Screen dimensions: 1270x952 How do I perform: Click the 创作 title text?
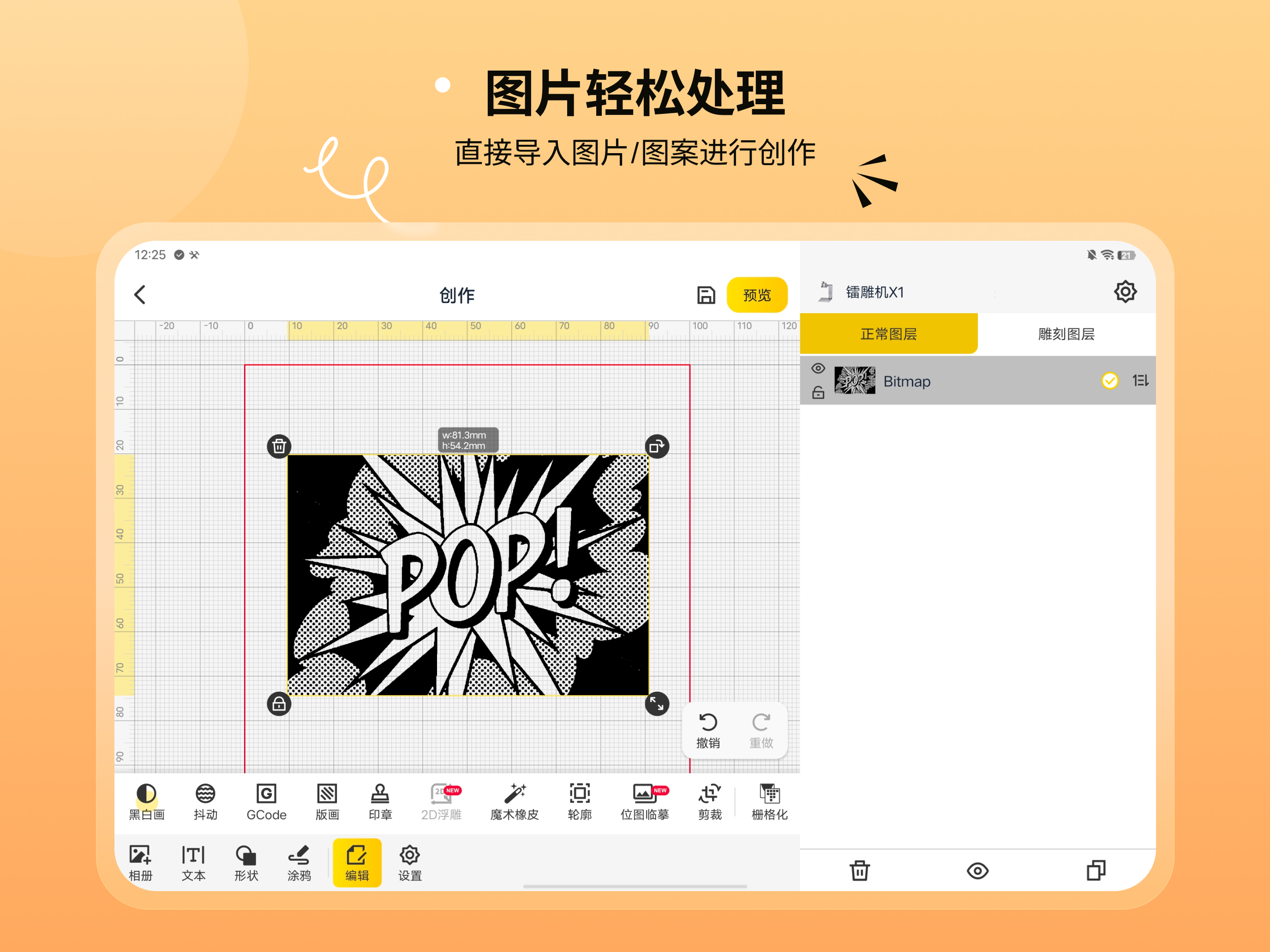pyautogui.click(x=457, y=295)
